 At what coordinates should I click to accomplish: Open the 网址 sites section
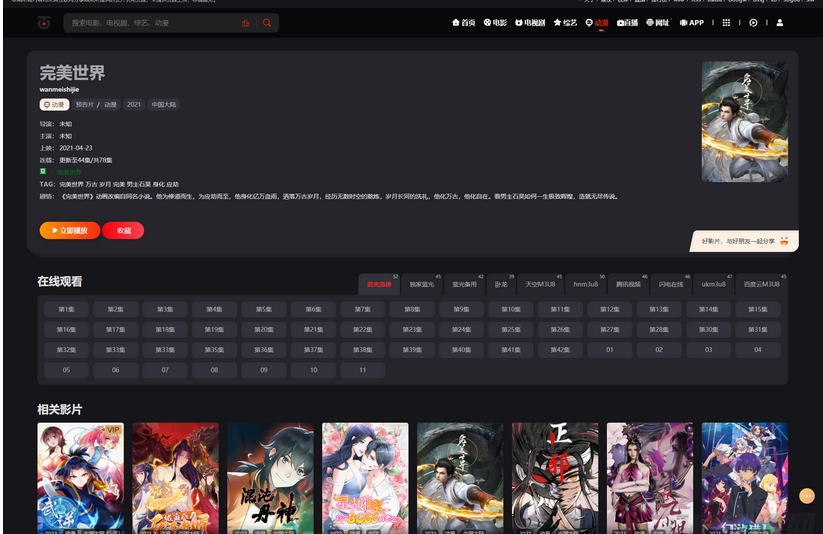point(658,23)
